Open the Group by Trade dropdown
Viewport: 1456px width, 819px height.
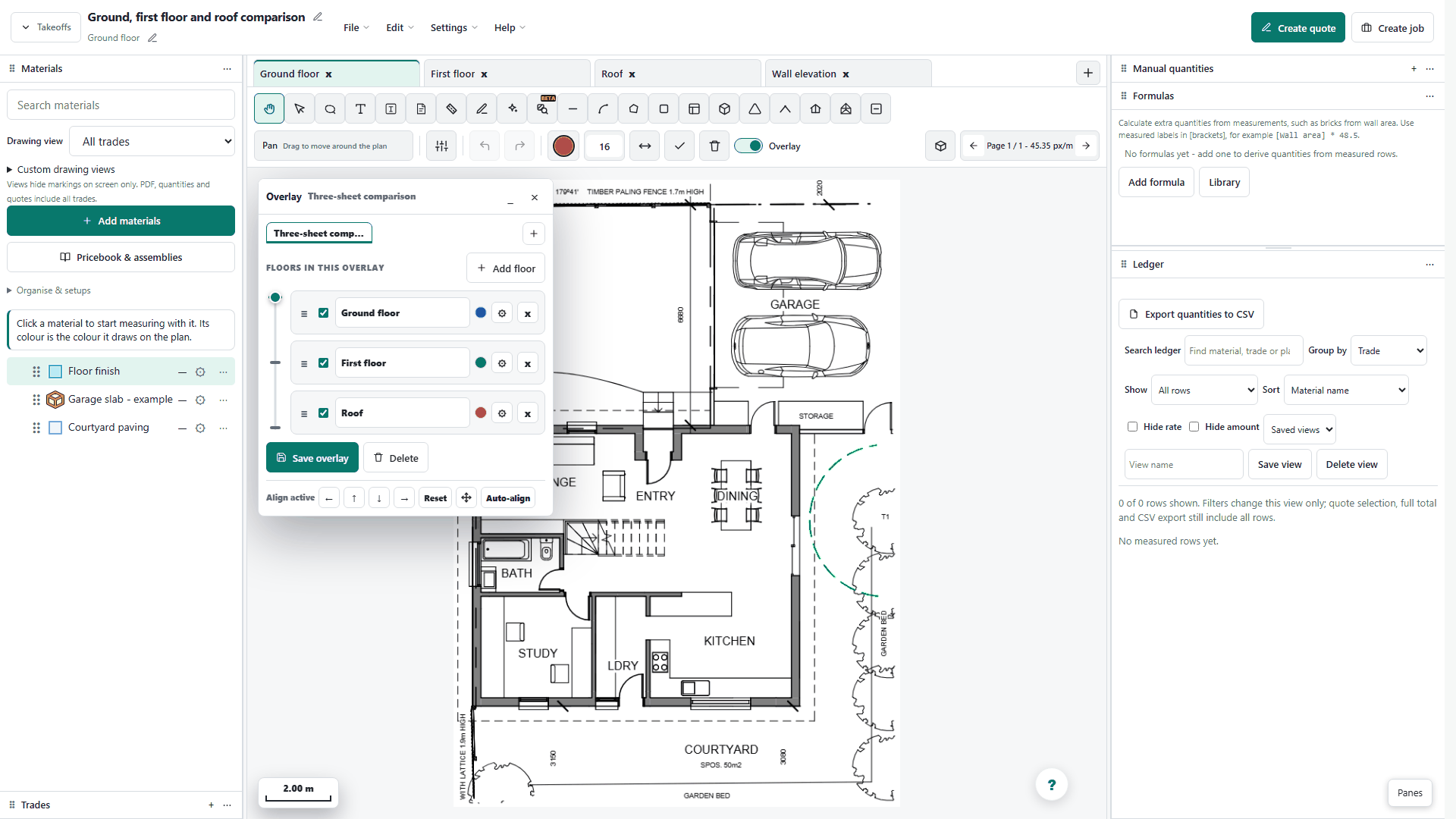click(1389, 351)
